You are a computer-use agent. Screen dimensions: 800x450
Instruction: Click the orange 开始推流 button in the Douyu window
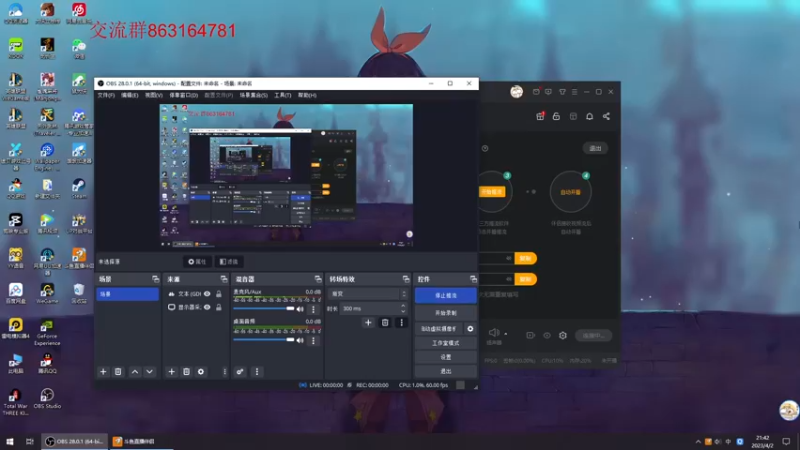click(492, 192)
